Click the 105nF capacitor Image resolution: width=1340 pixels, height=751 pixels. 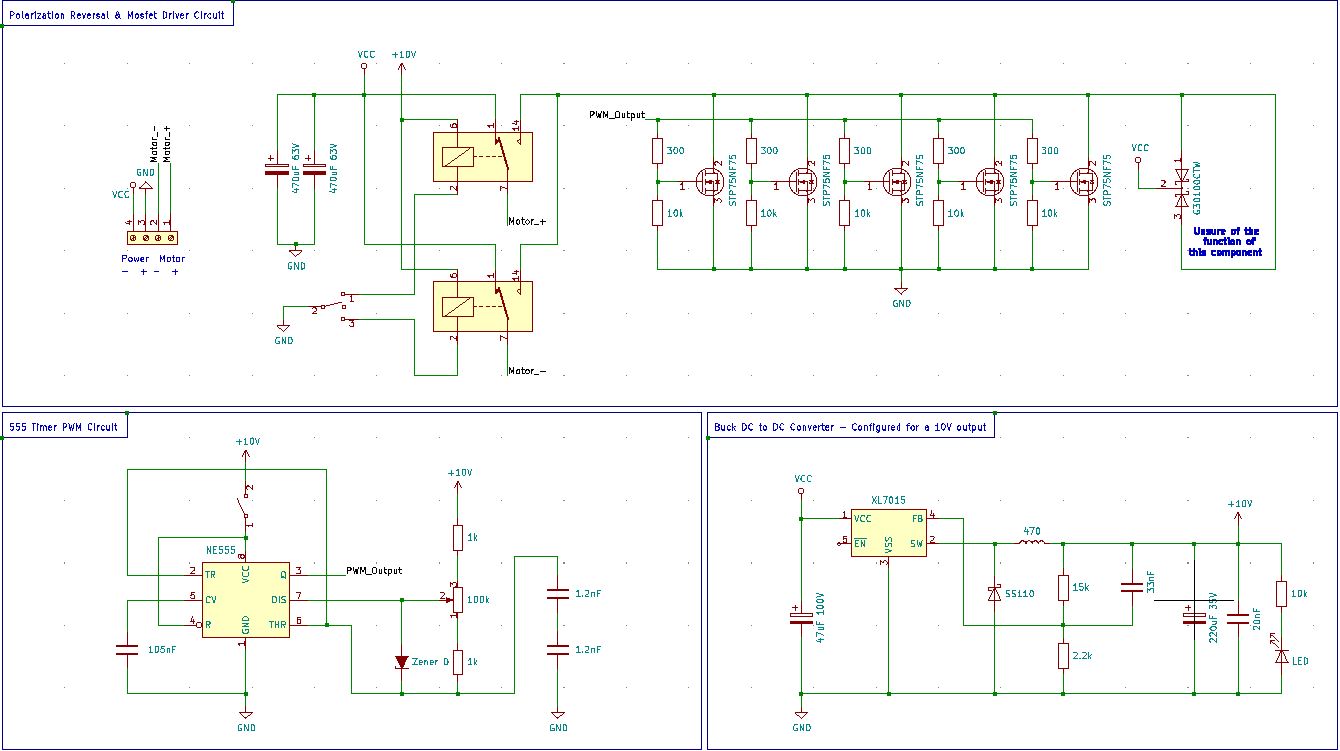tap(126, 650)
